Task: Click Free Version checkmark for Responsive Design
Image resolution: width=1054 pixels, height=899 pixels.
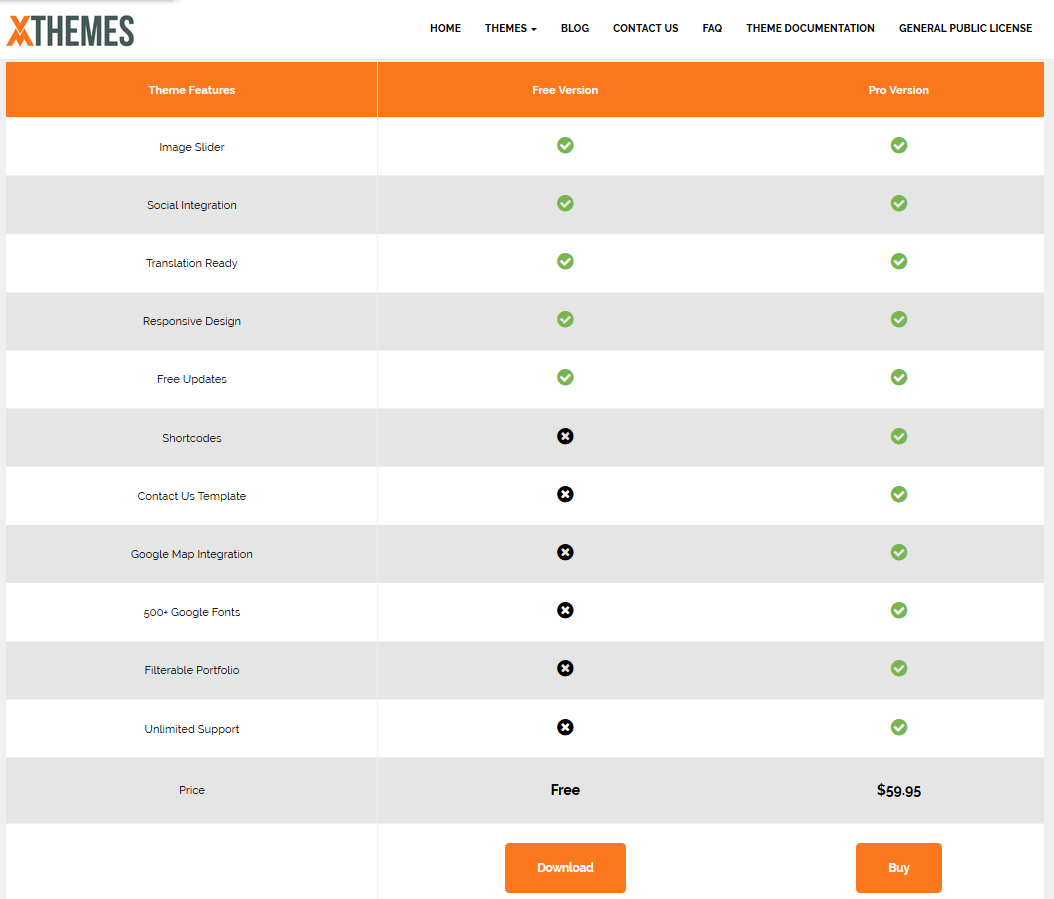Action: [565, 320]
